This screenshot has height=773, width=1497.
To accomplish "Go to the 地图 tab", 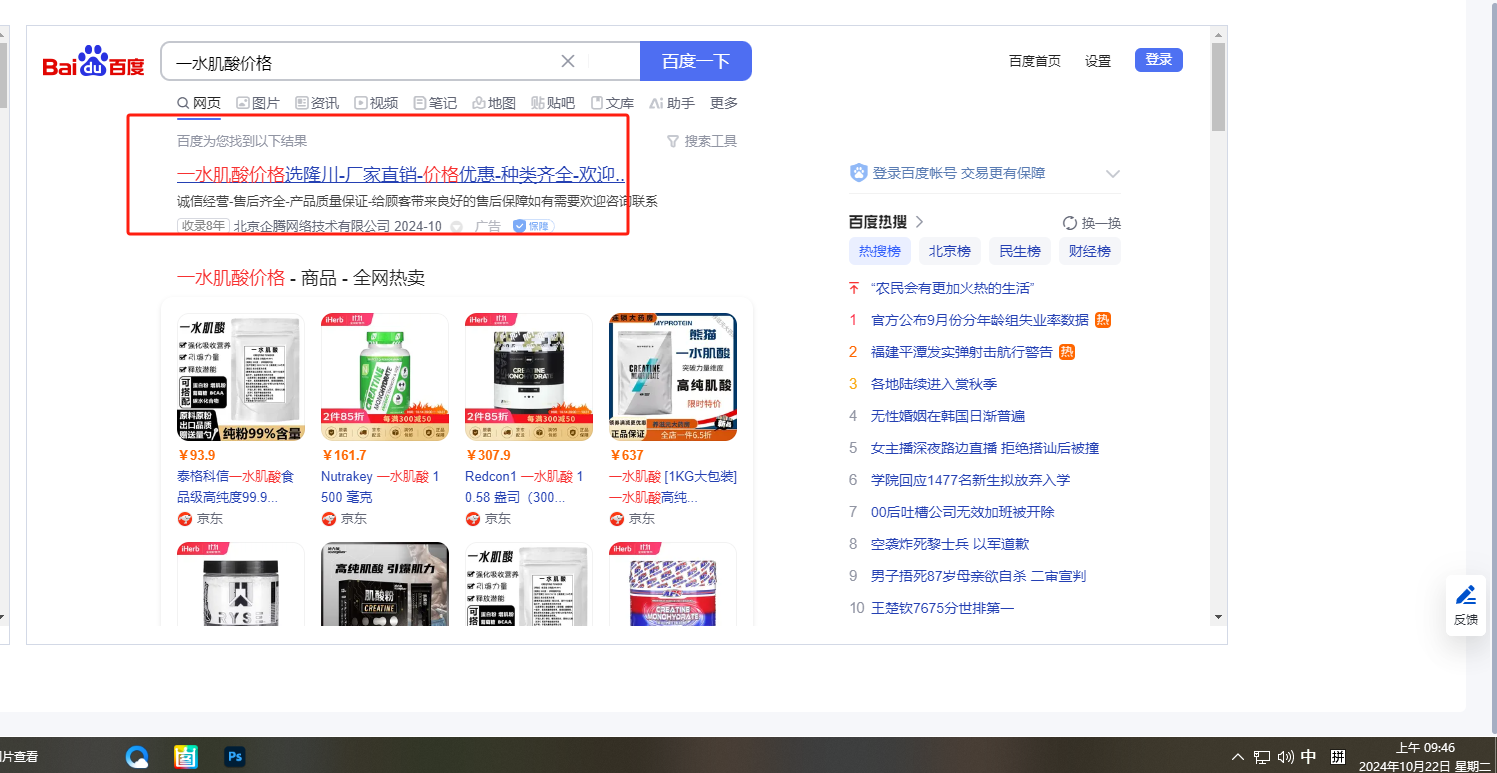I will click(494, 103).
